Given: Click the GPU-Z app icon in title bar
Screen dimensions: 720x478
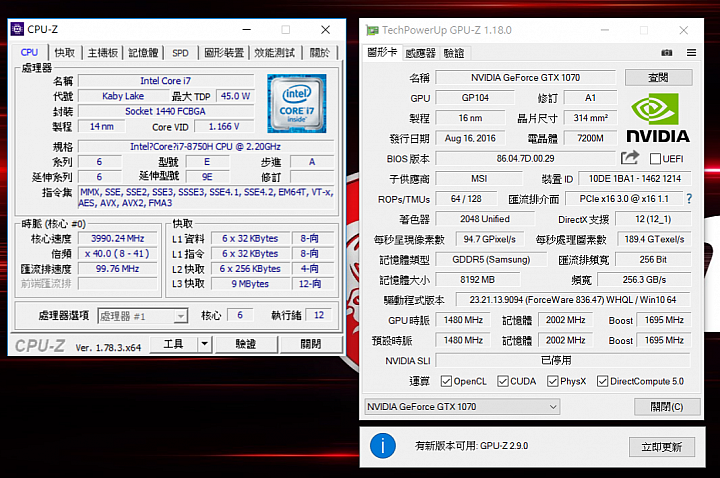Looking at the screenshot, I should coord(372,30).
